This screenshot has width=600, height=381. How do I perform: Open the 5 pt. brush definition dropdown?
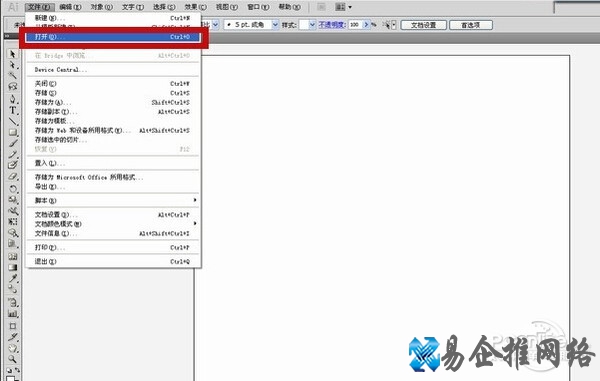pyautogui.click(x=275, y=25)
